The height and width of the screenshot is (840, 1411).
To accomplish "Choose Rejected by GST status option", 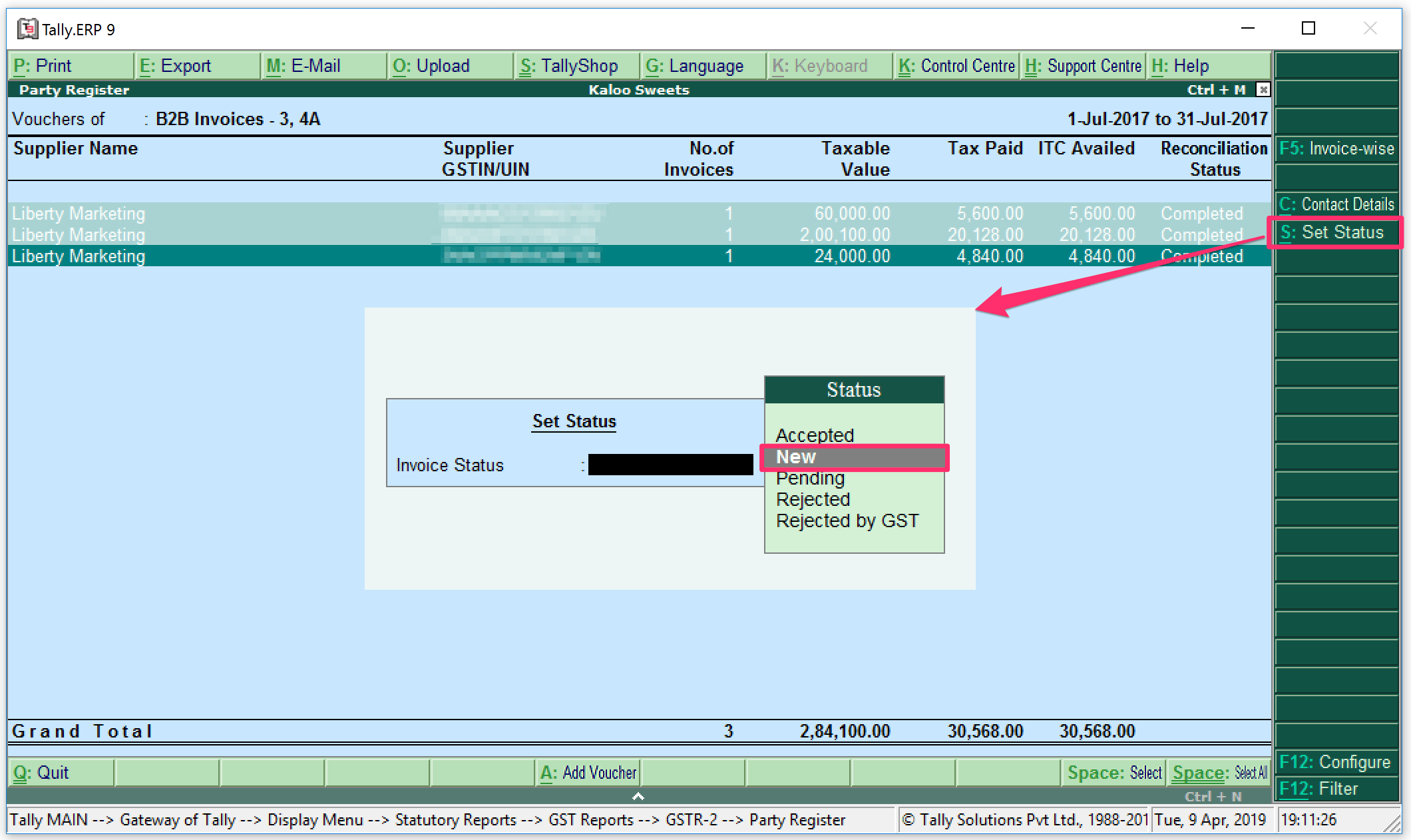I will (847, 521).
